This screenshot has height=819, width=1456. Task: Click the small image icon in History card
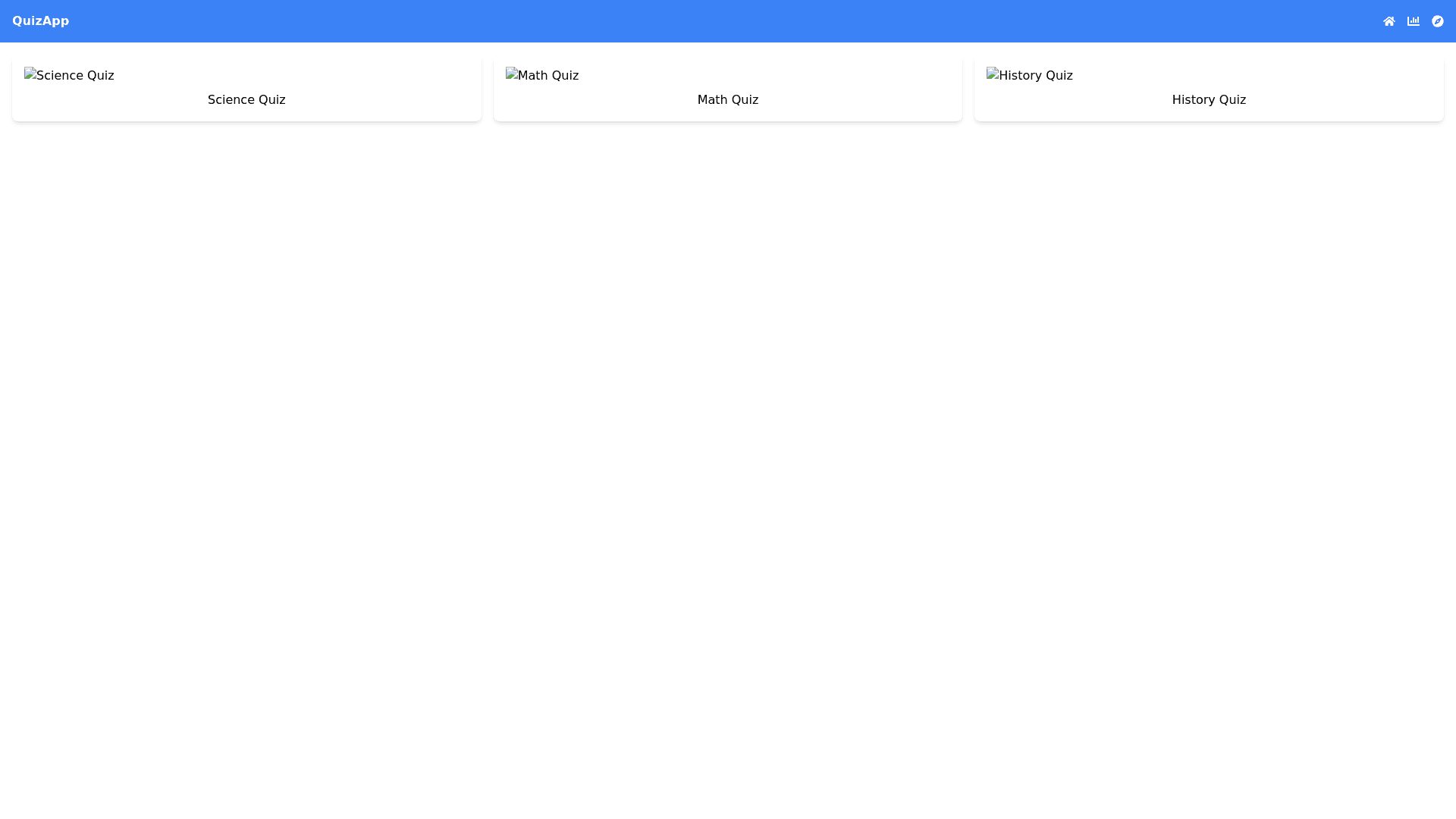pos(993,74)
